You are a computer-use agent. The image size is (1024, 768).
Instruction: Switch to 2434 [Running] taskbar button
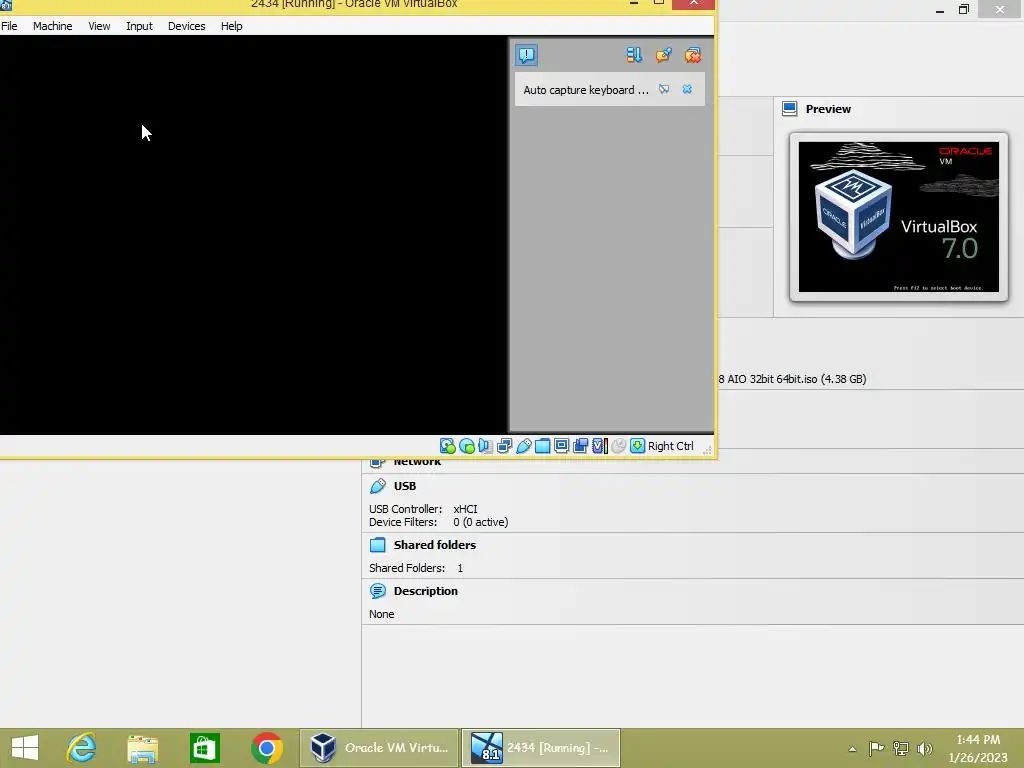541,748
